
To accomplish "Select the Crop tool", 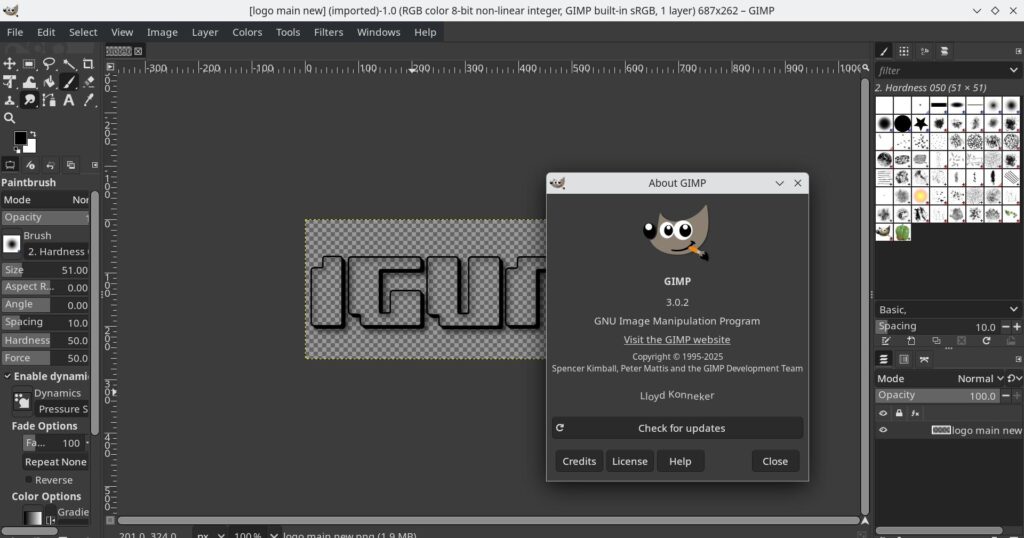I will click(x=88, y=63).
